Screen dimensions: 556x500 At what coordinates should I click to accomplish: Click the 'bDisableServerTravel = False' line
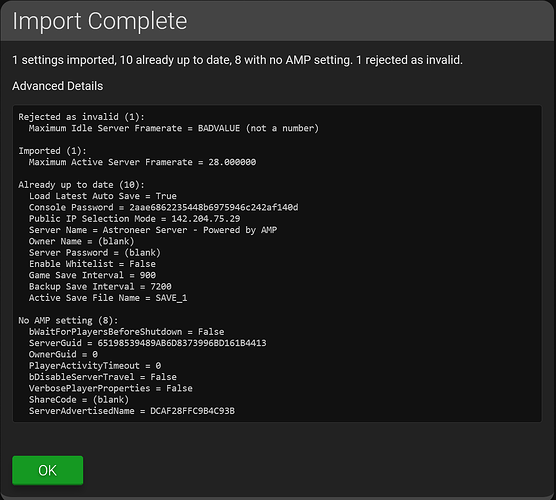[x=102, y=377]
